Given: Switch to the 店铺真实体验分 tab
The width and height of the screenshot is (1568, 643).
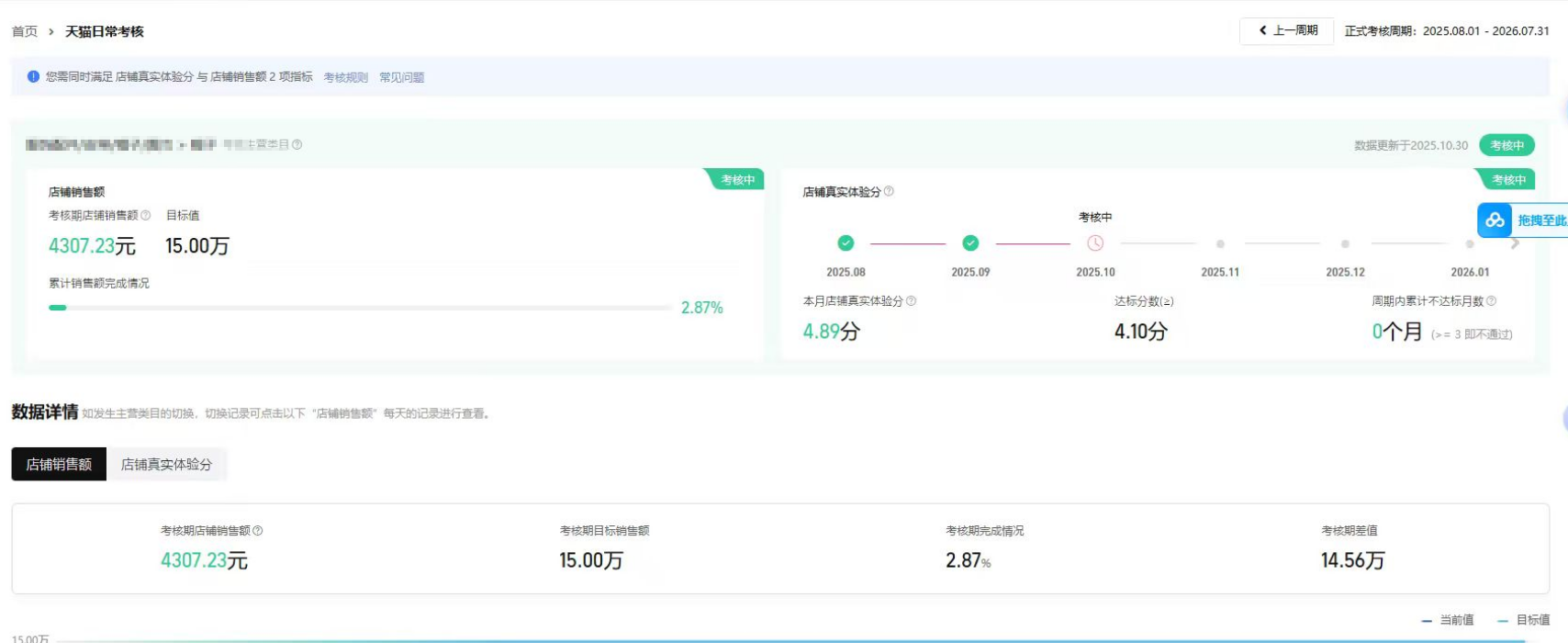Looking at the screenshot, I should tap(166, 465).
